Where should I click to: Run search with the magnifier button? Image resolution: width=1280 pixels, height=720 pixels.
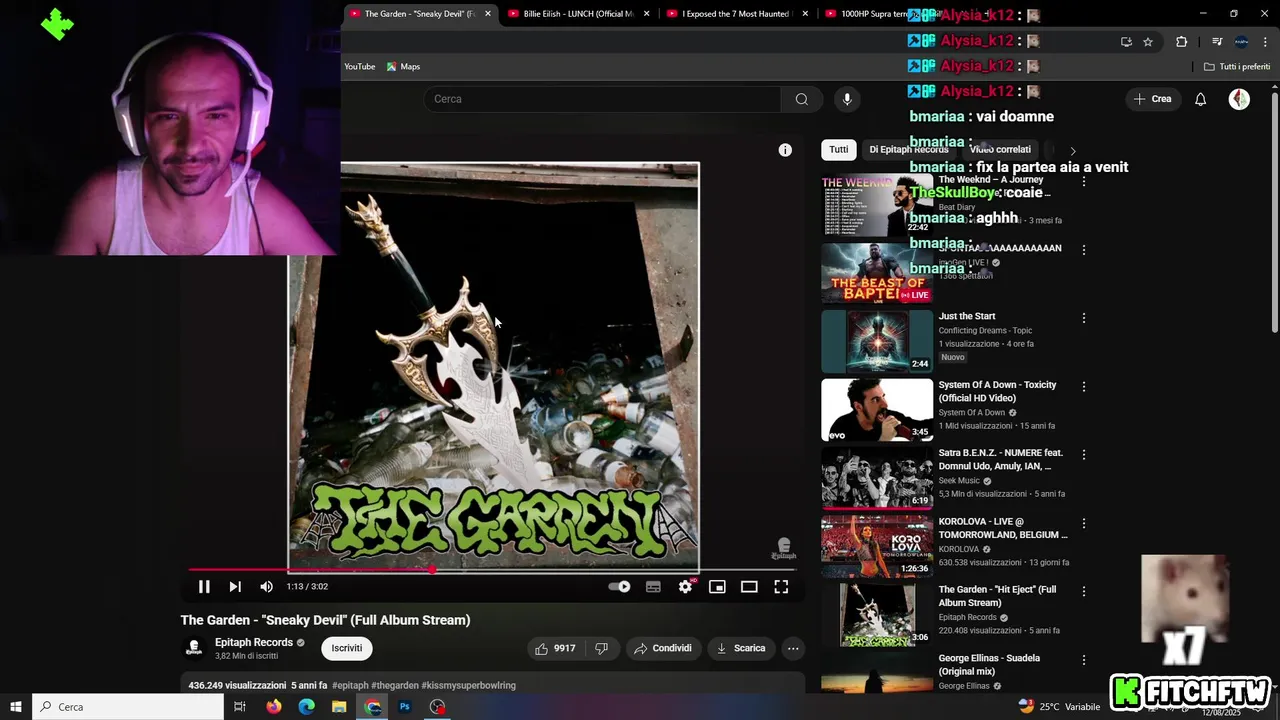(x=801, y=99)
